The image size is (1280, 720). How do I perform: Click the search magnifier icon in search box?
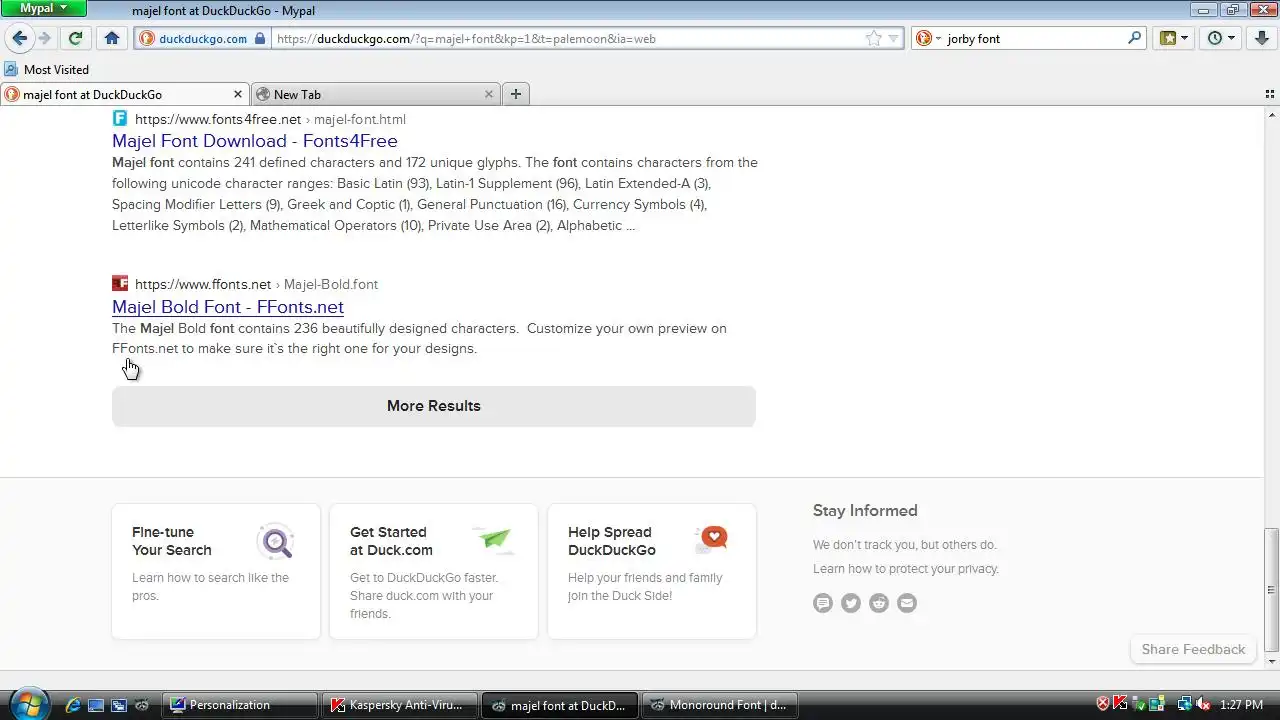click(x=1135, y=38)
